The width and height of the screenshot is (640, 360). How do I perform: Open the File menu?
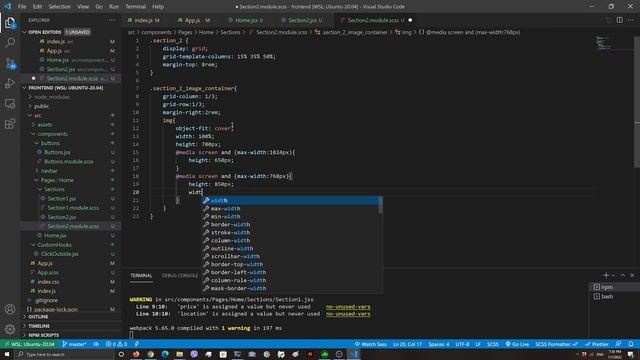pos(22,7)
